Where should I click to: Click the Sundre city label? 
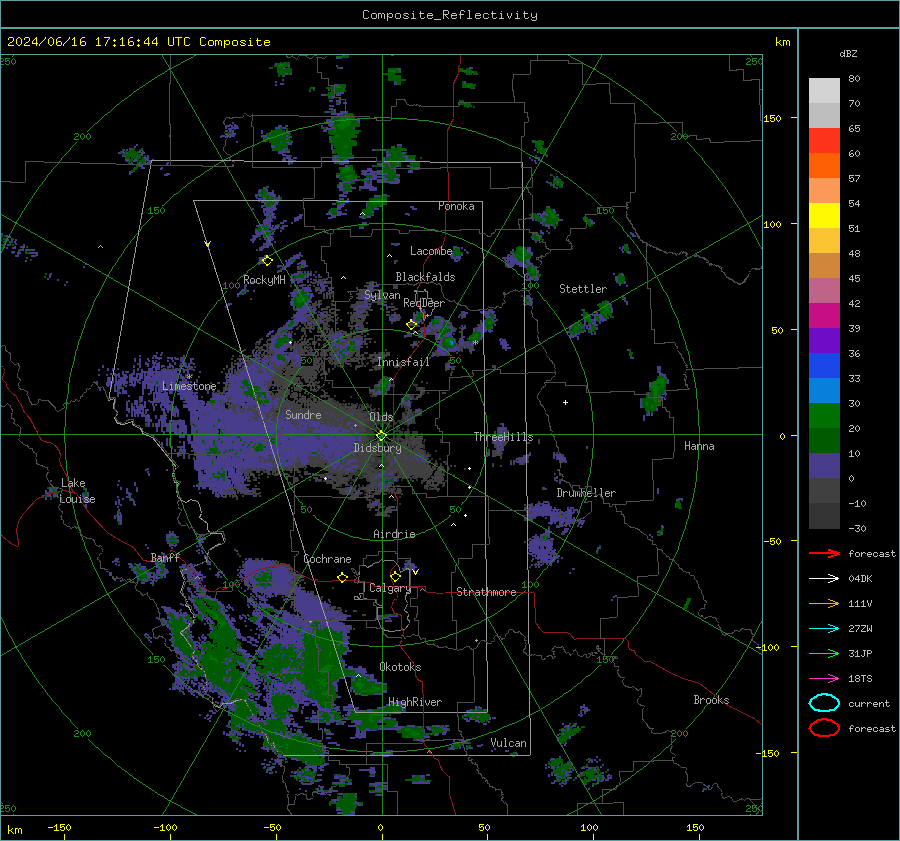point(303,414)
